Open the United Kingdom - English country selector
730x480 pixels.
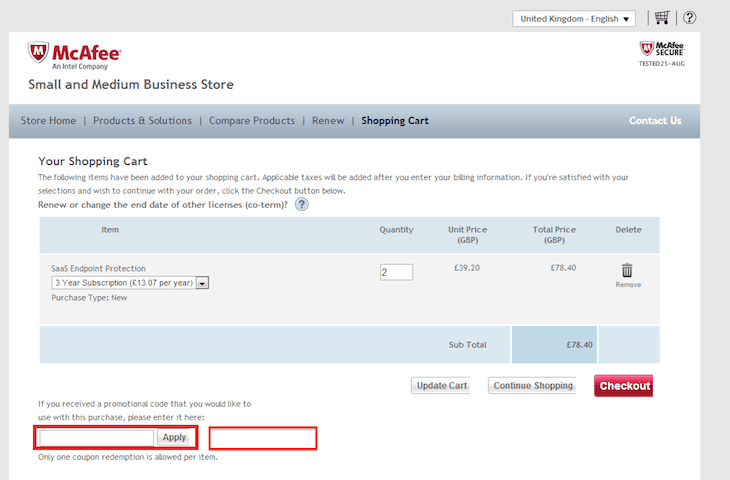[574, 19]
